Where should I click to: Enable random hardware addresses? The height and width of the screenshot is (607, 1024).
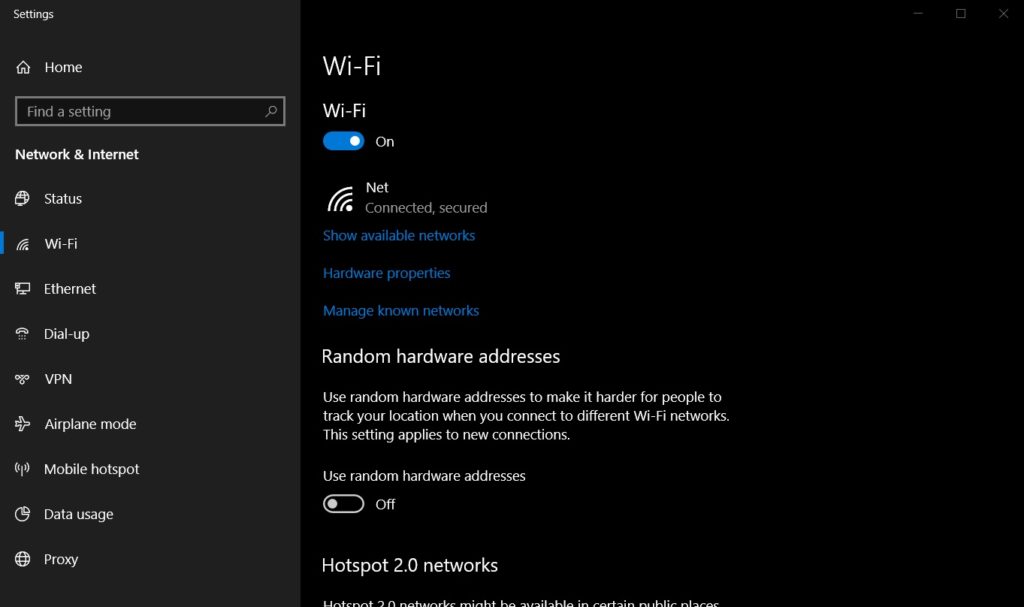pos(343,503)
